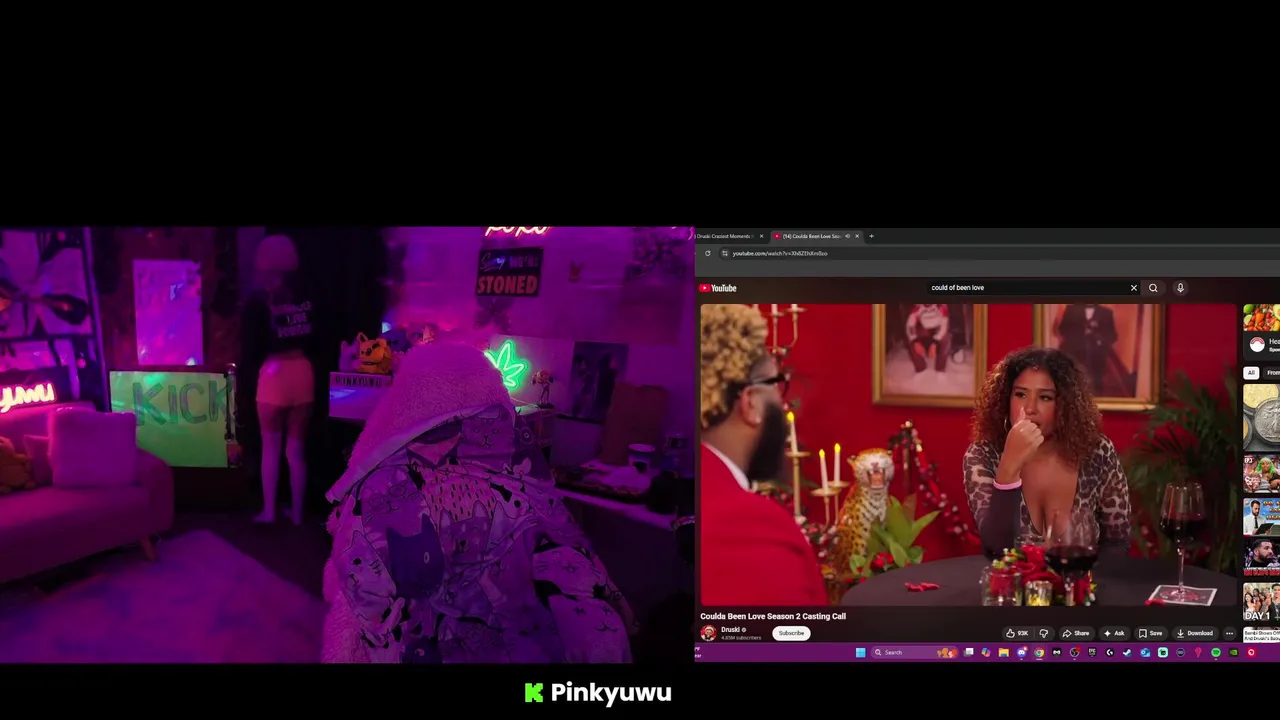Image resolution: width=1280 pixels, height=720 pixels.
Task: Start voice search with the microphone icon
Action: (x=1180, y=288)
